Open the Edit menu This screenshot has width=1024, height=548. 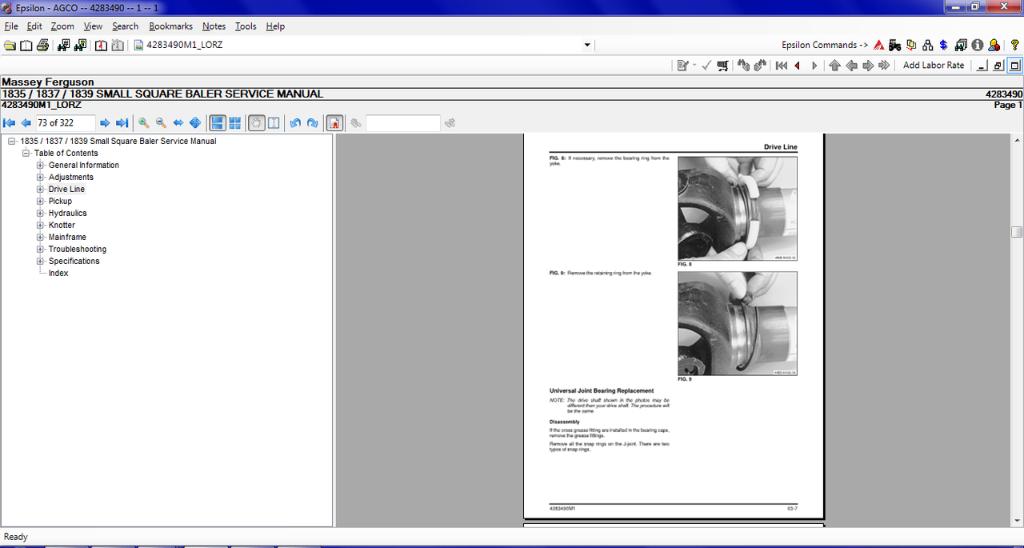34,26
